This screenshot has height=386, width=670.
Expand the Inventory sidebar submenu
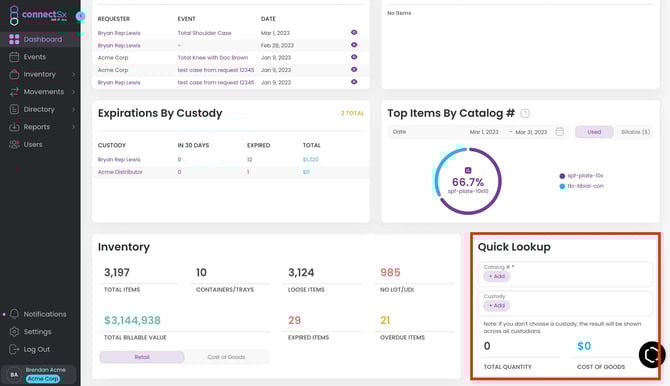click(x=73, y=74)
